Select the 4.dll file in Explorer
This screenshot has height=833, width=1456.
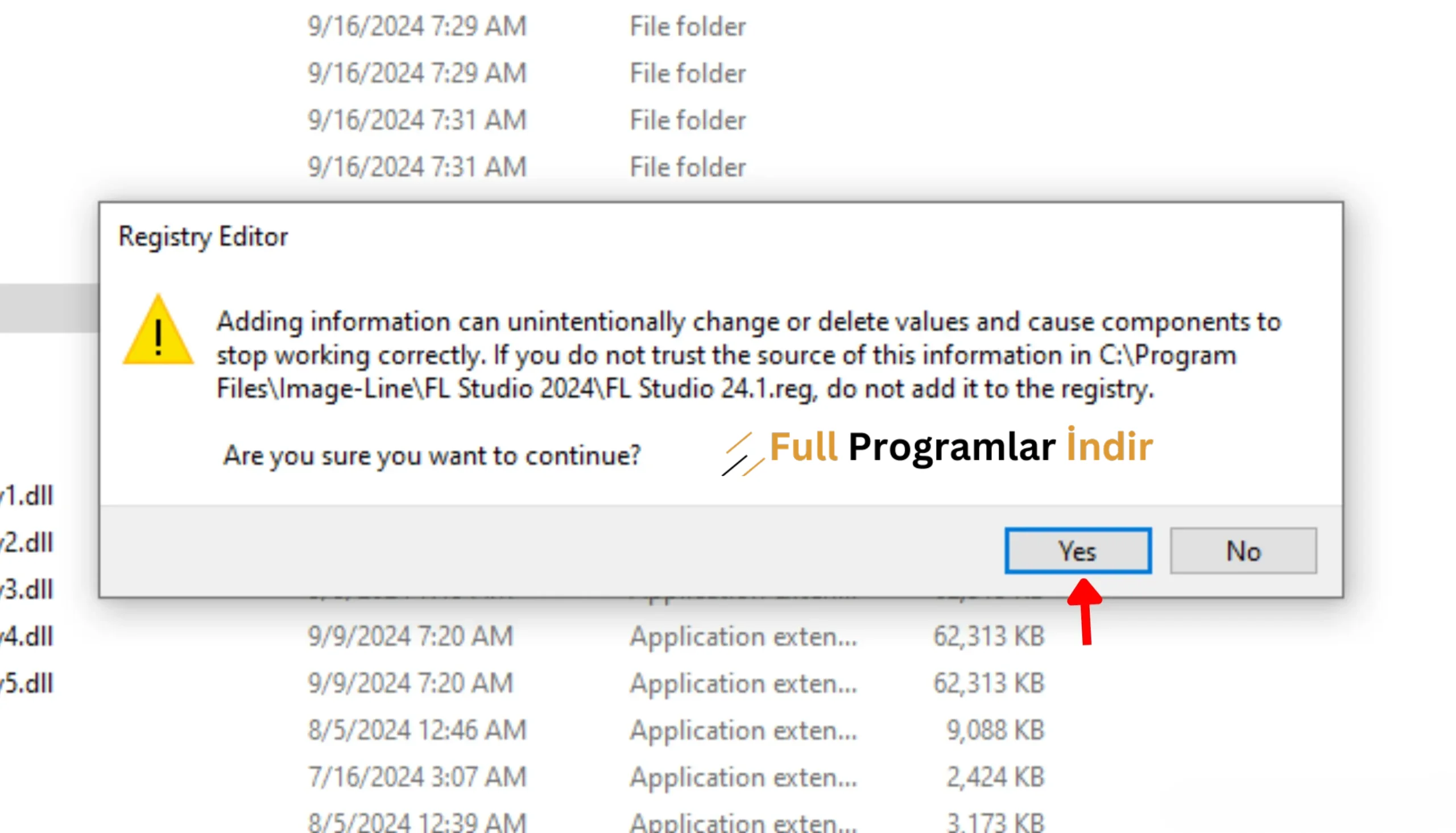click(26, 636)
